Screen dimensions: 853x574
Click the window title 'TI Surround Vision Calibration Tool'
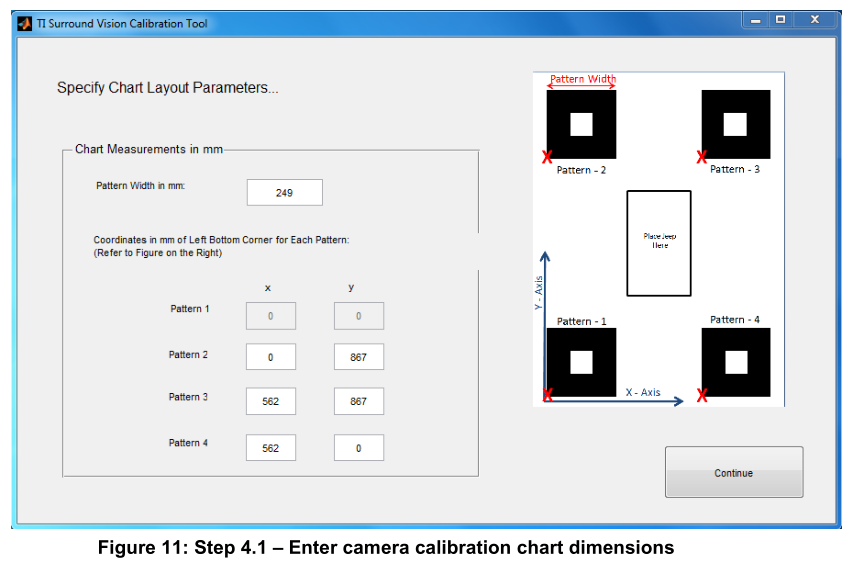122,24
